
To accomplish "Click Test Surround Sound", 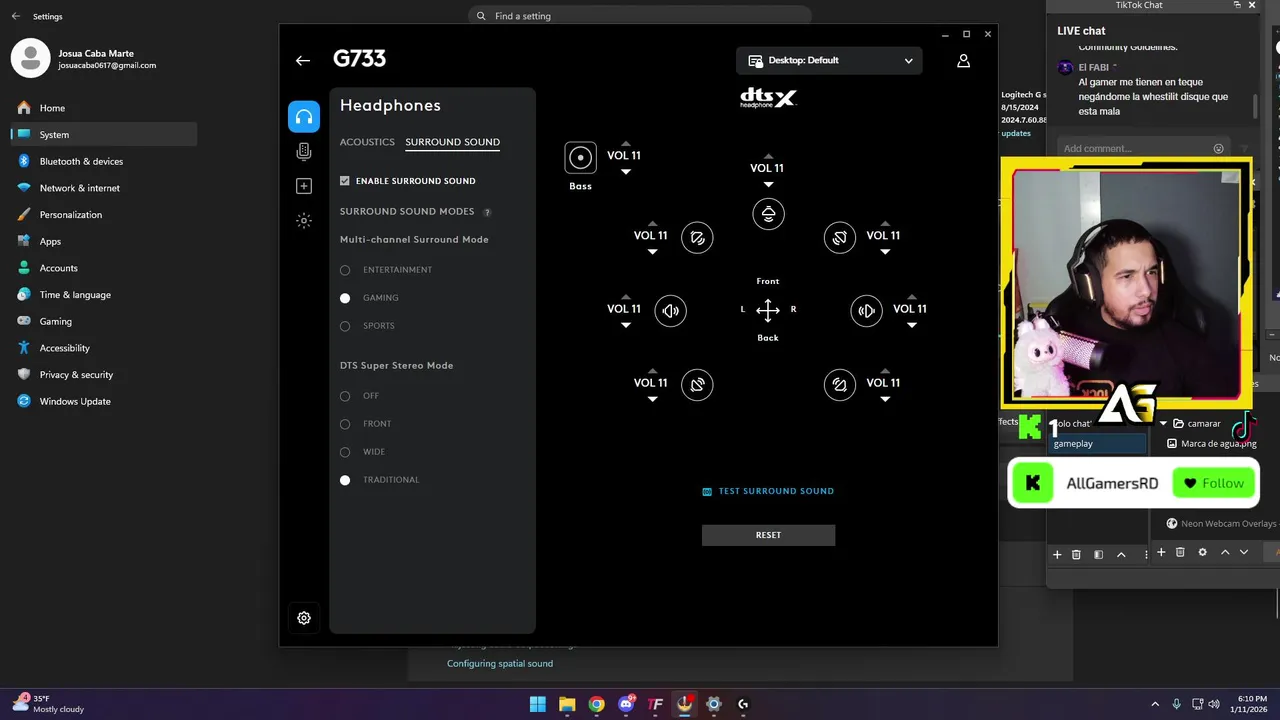I will (768, 491).
